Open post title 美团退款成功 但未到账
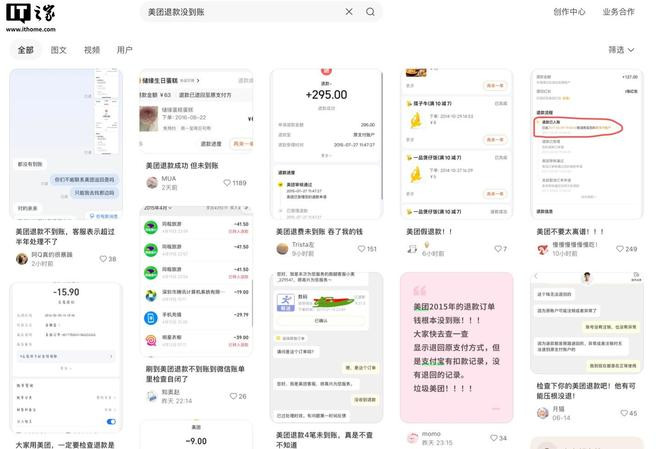660x449 pixels. [x=182, y=165]
